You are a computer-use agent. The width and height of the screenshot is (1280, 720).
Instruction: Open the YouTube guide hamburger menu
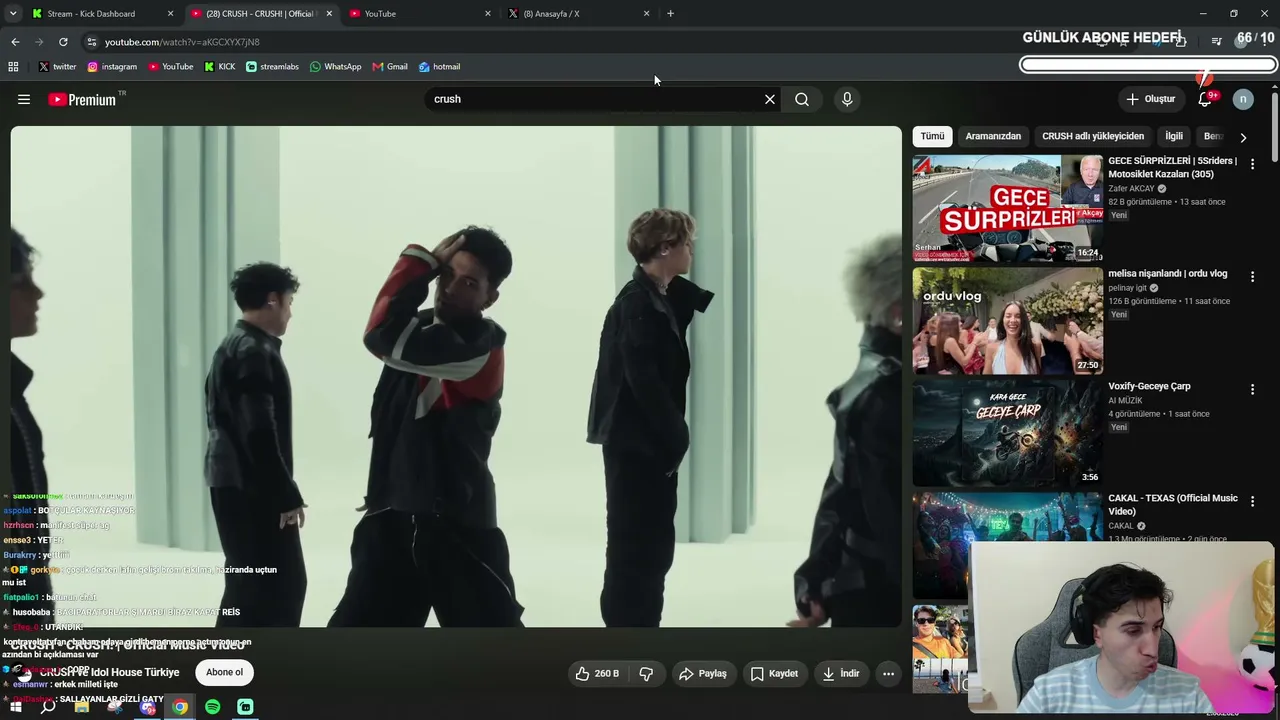click(x=24, y=99)
